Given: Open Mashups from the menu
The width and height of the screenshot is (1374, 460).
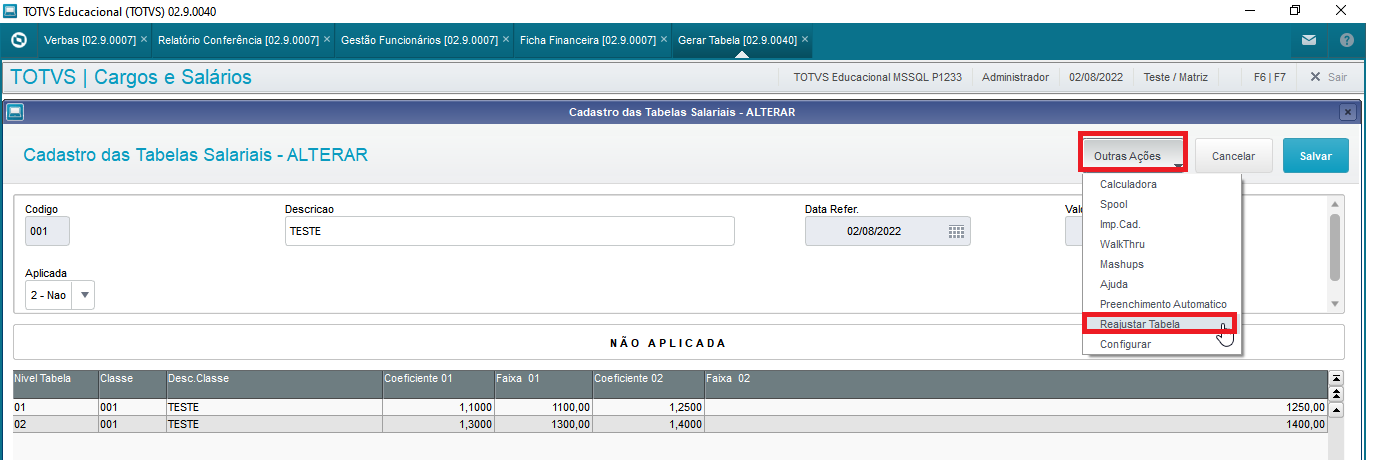Looking at the screenshot, I should pyautogui.click(x=1121, y=264).
